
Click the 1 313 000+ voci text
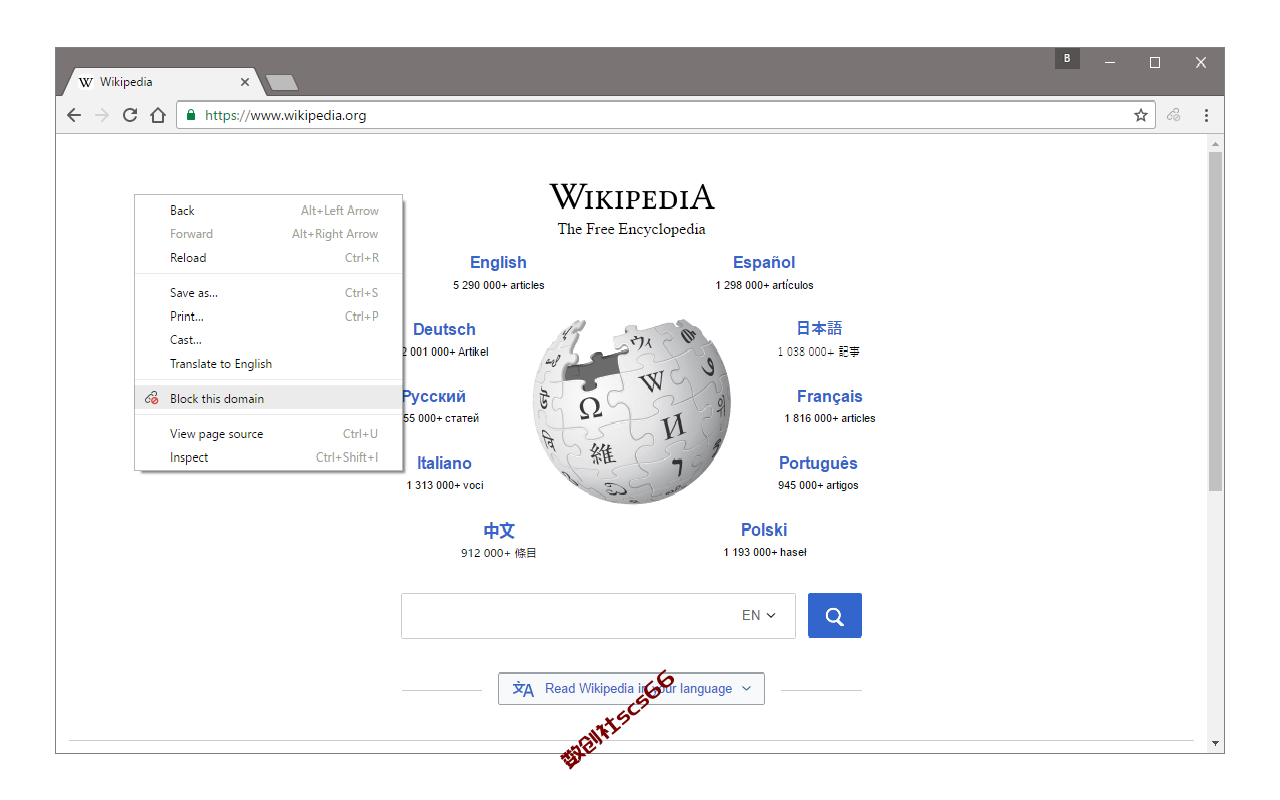(445, 485)
